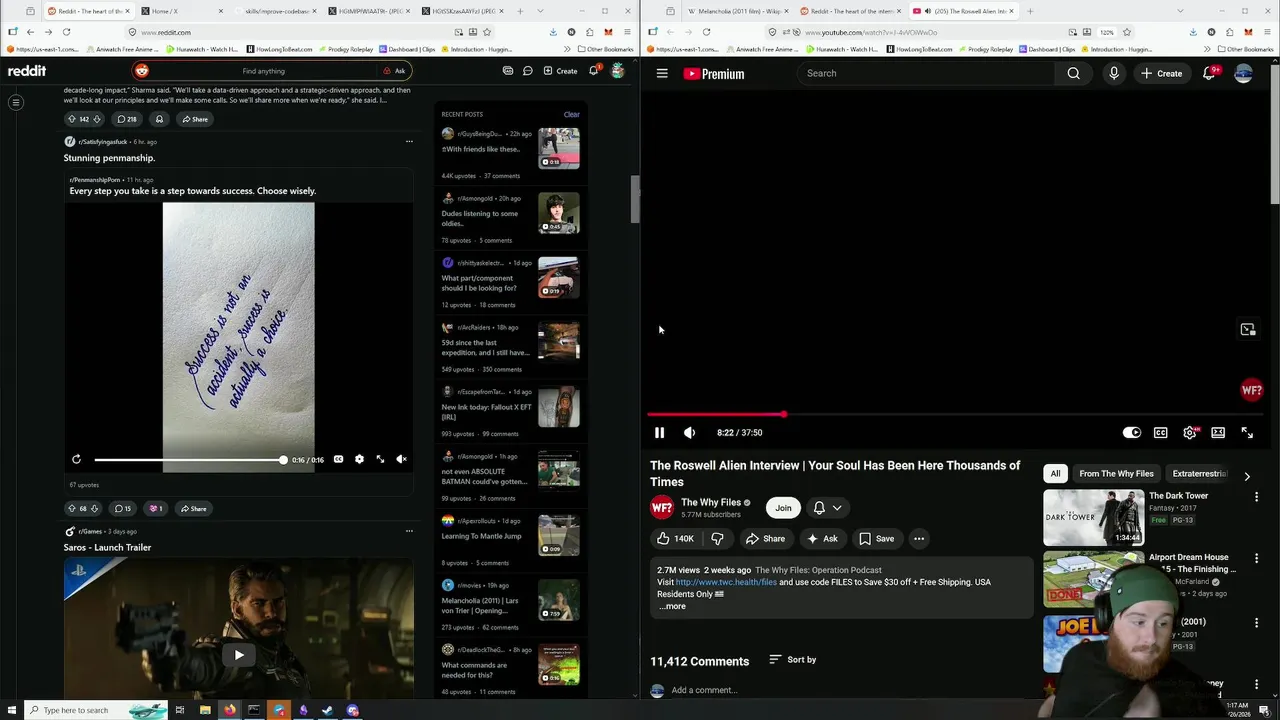The width and height of the screenshot is (1280, 720).
Task: Focus the YouTube Search field
Action: 926,73
